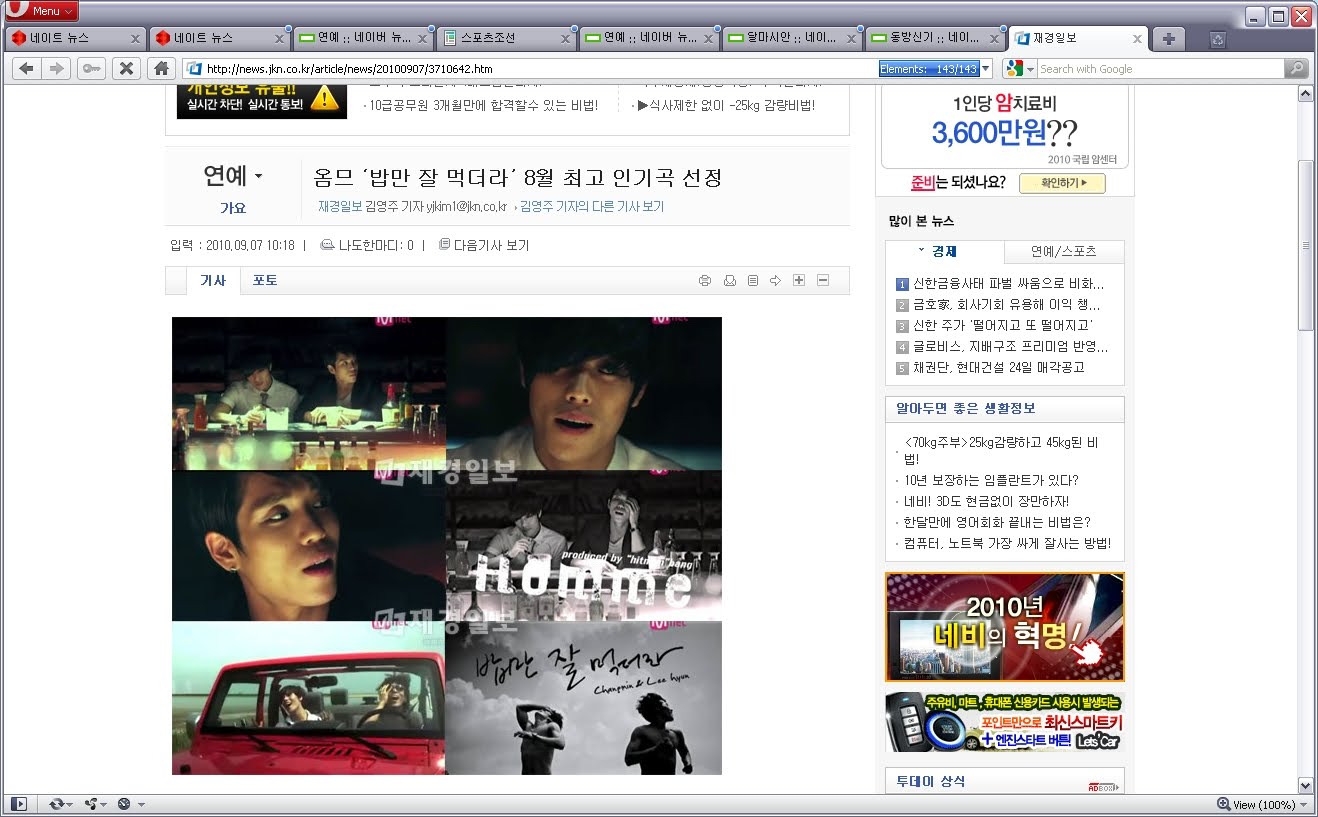Switch to the first 네이트 뉴스 tab
The width and height of the screenshot is (1318, 817).
coord(75,38)
